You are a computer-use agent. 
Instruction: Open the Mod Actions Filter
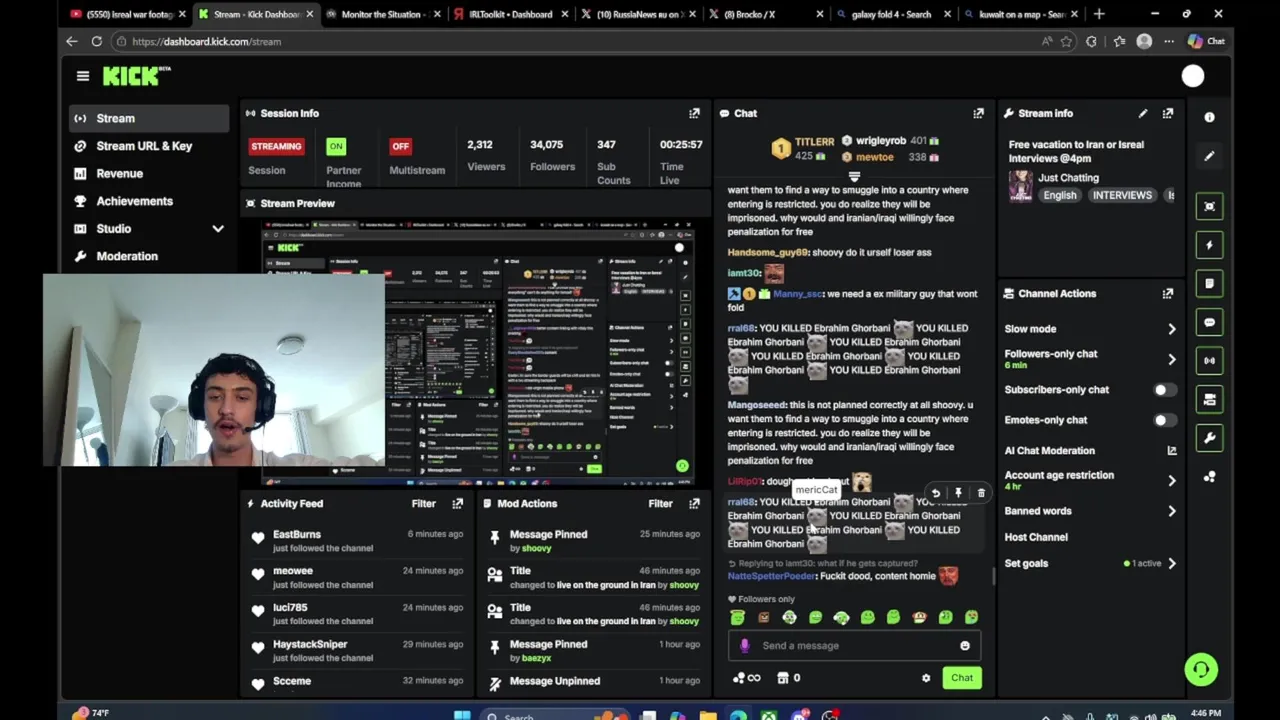point(660,504)
